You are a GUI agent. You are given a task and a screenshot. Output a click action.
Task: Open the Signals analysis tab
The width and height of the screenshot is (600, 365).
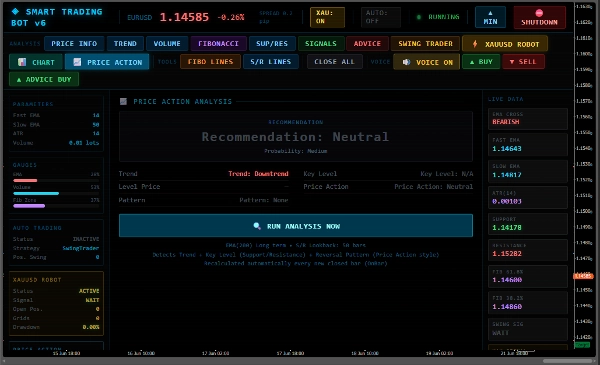[321, 44]
